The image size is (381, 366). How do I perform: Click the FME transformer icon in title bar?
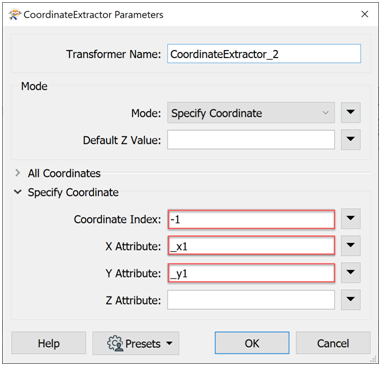pyautogui.click(x=15, y=15)
